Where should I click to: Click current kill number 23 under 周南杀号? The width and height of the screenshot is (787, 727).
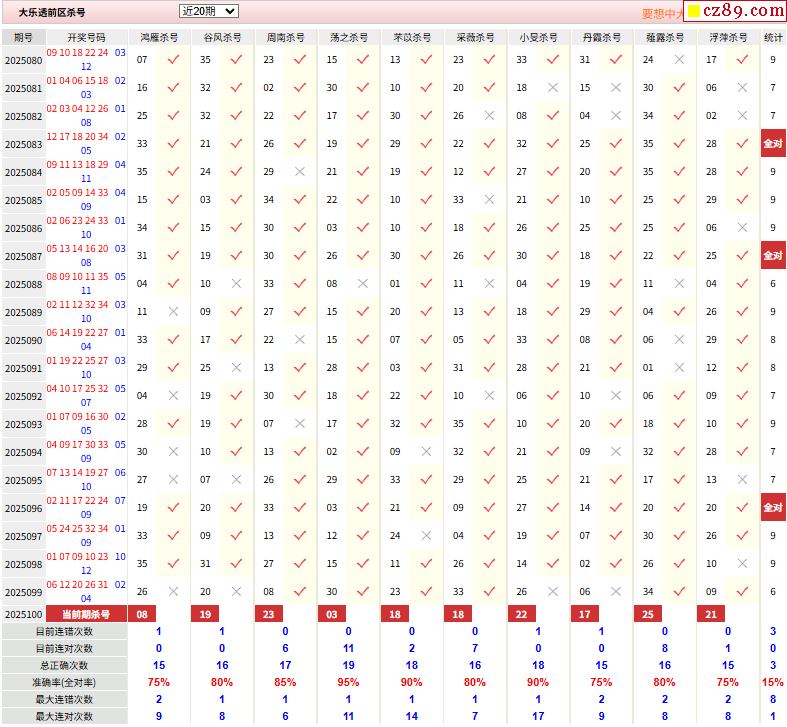click(269, 614)
